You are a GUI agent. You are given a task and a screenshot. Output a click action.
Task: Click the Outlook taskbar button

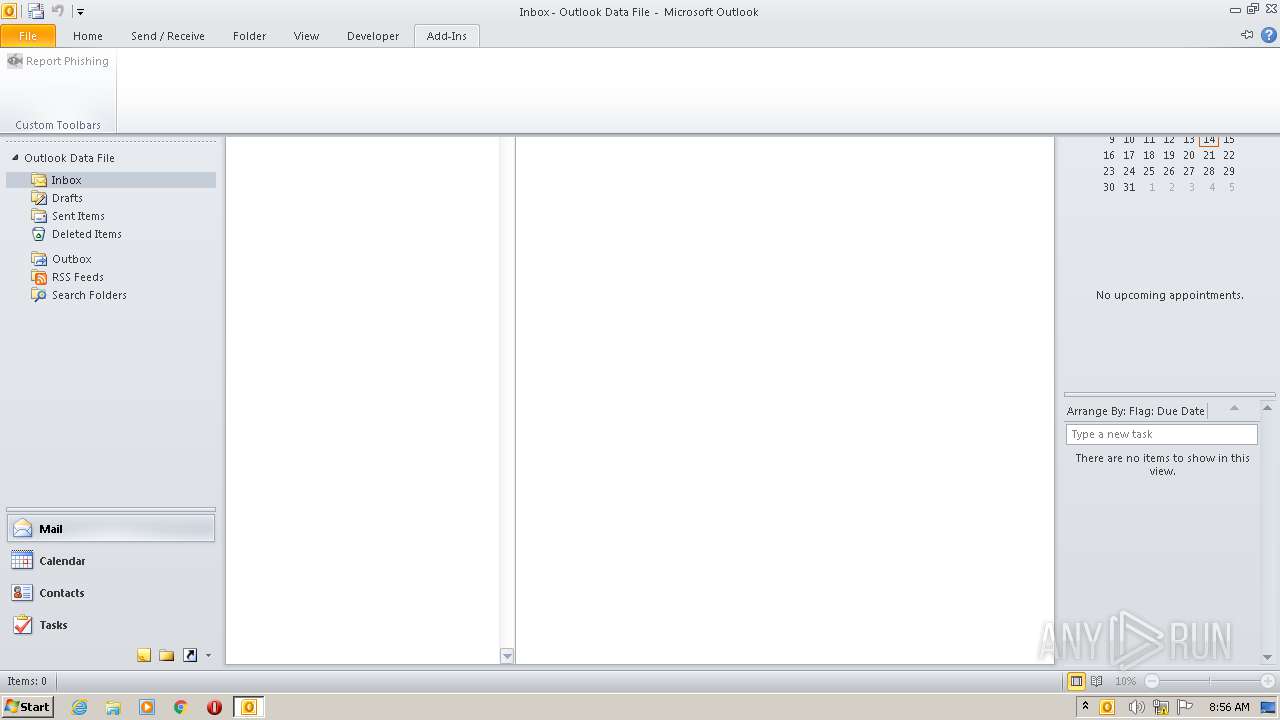point(249,707)
